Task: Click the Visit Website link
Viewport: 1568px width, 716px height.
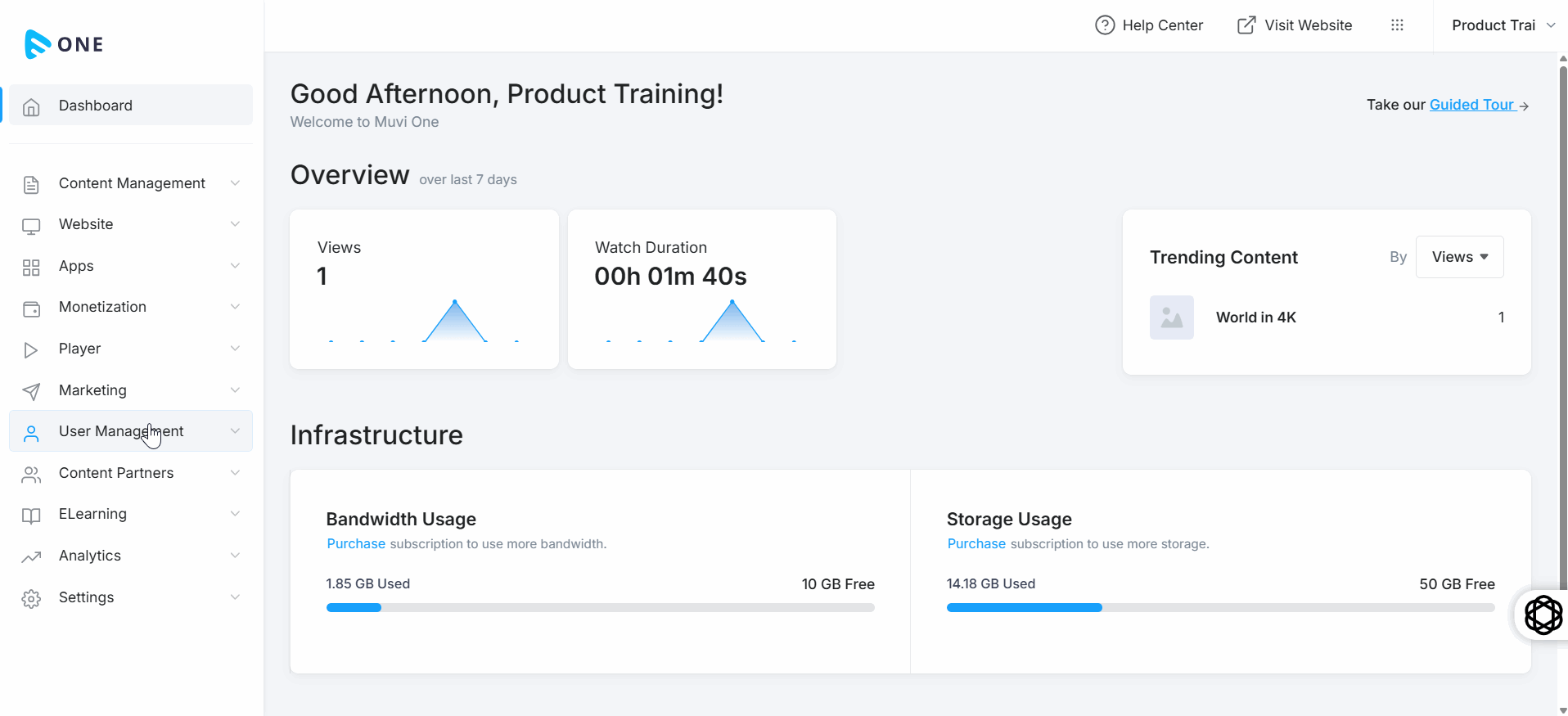Action: (1295, 25)
